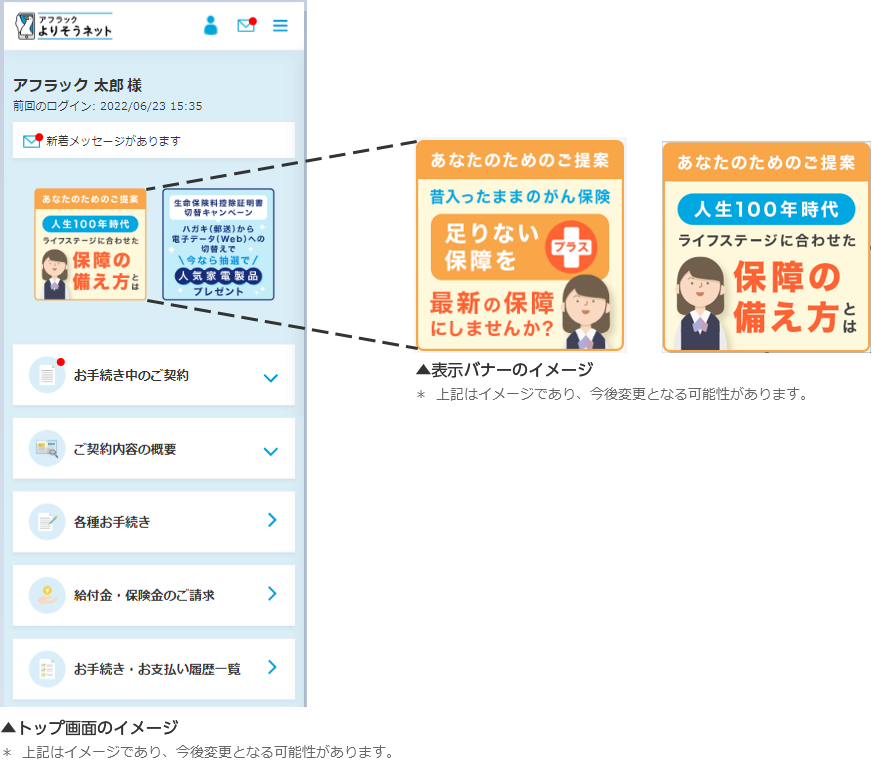
Task: Open 各種お手続き via right arrow
Action: 272,520
